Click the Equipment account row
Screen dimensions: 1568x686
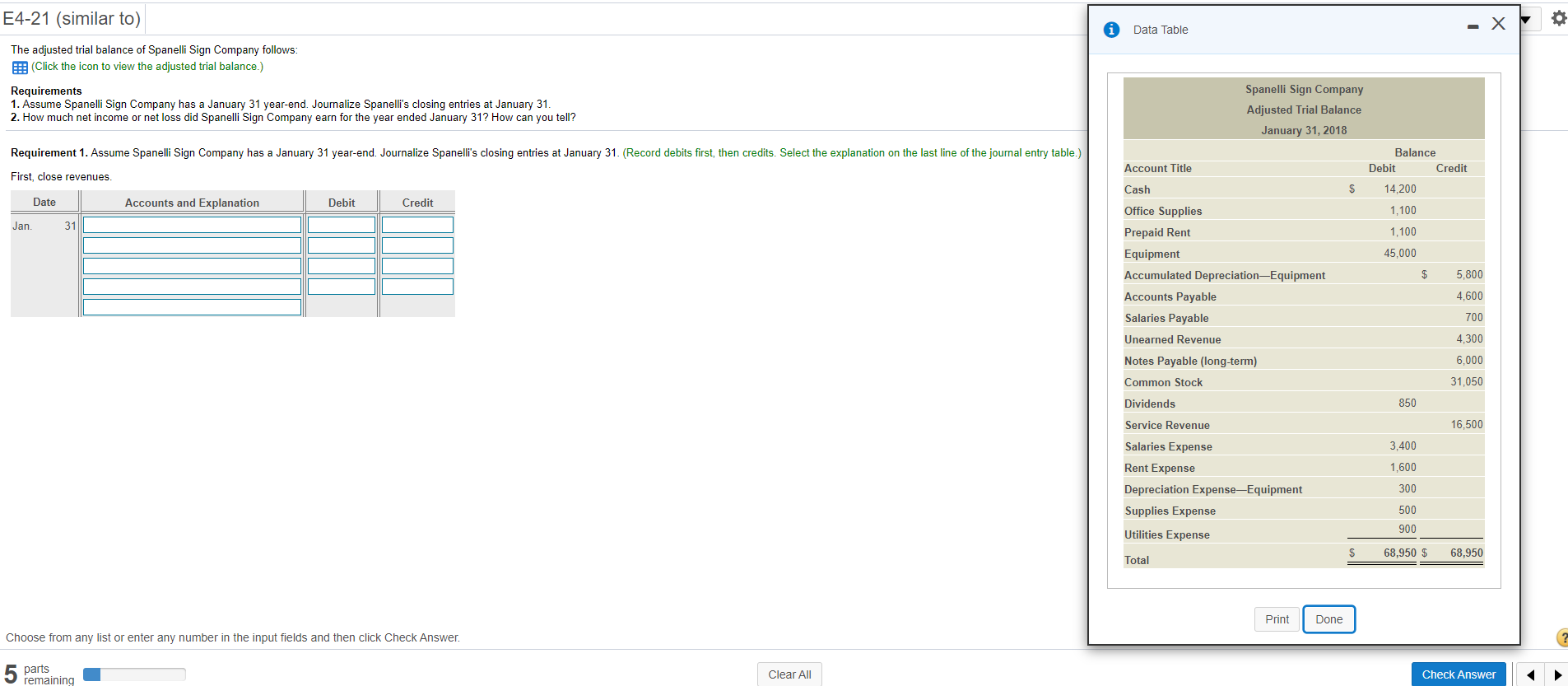(1304, 254)
